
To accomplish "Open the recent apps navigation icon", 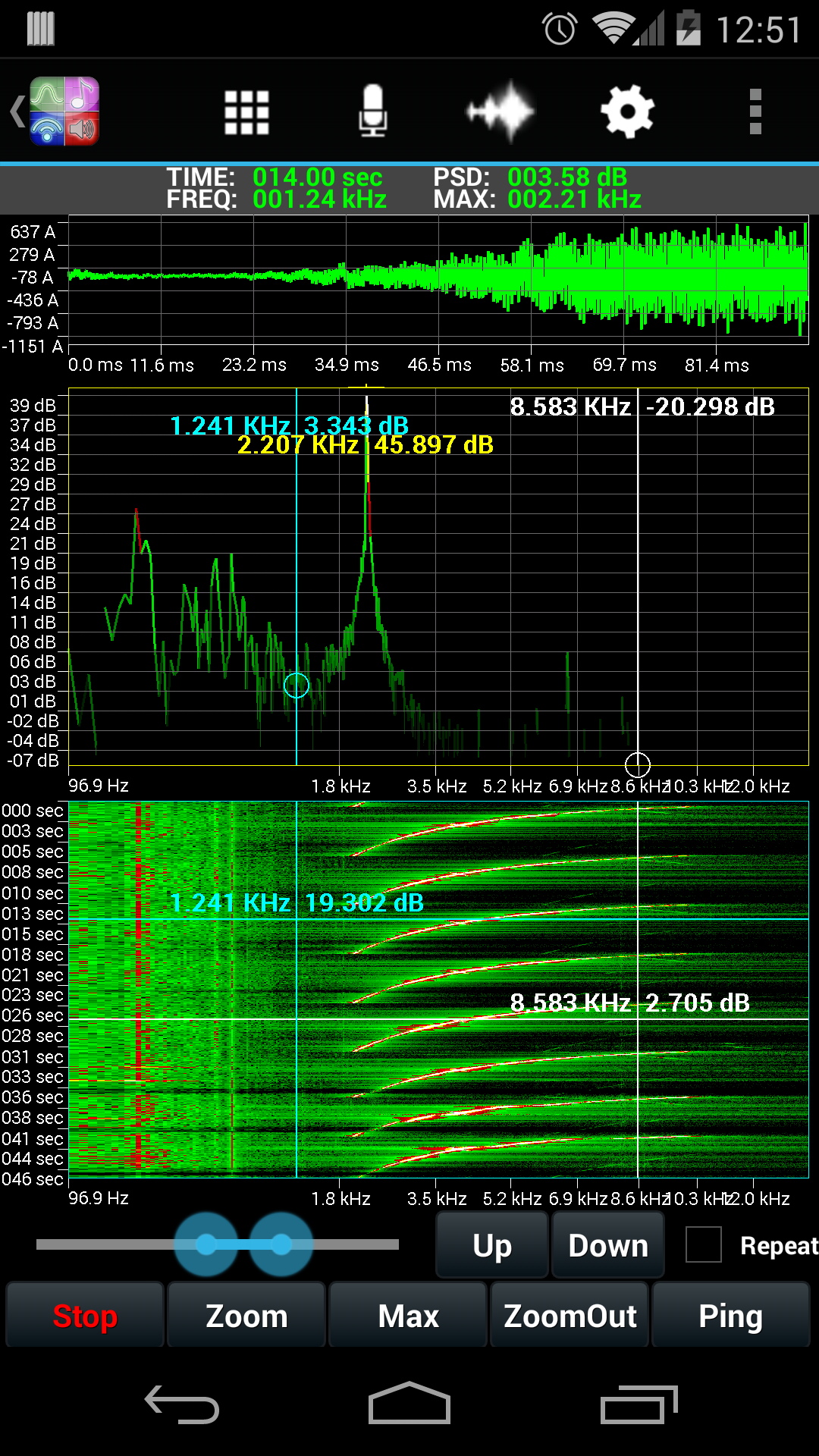I will (639, 1404).
